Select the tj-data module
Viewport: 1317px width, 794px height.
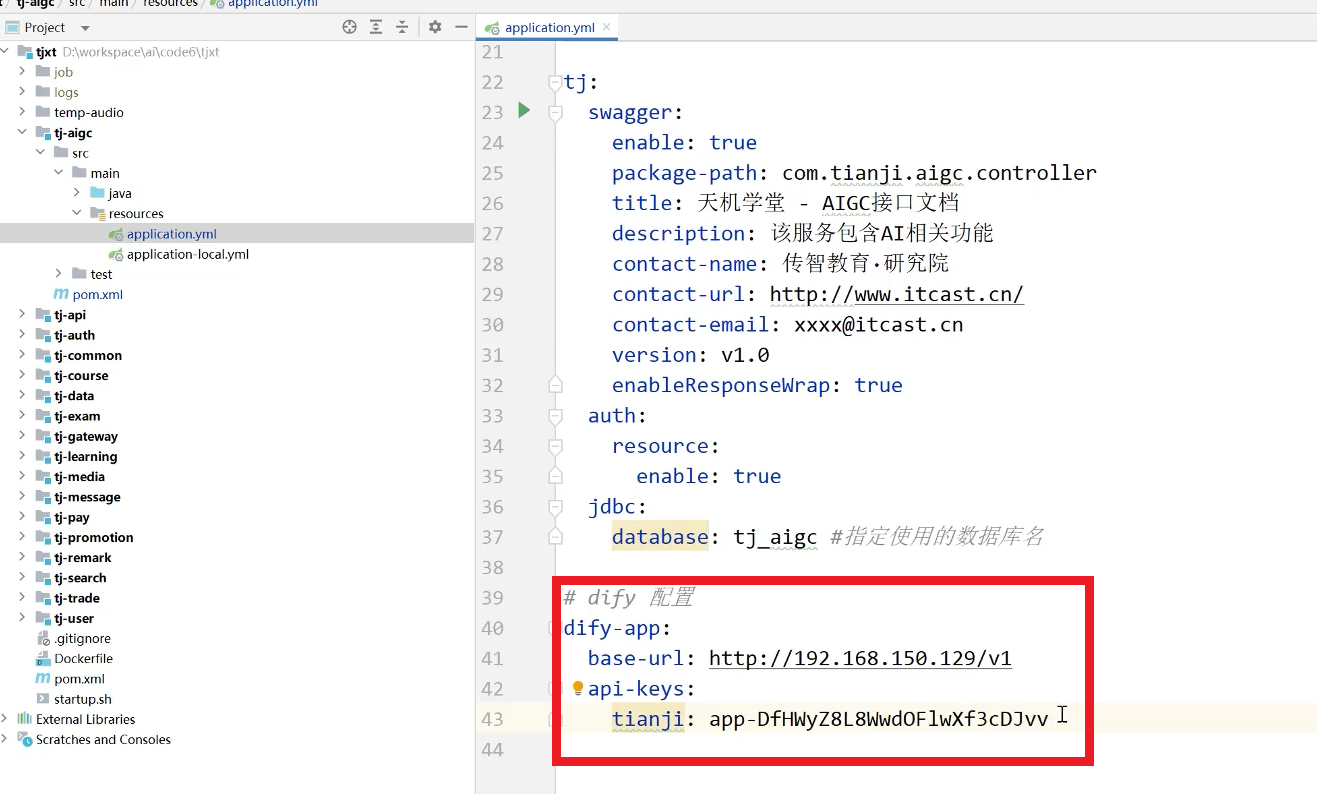[74, 396]
